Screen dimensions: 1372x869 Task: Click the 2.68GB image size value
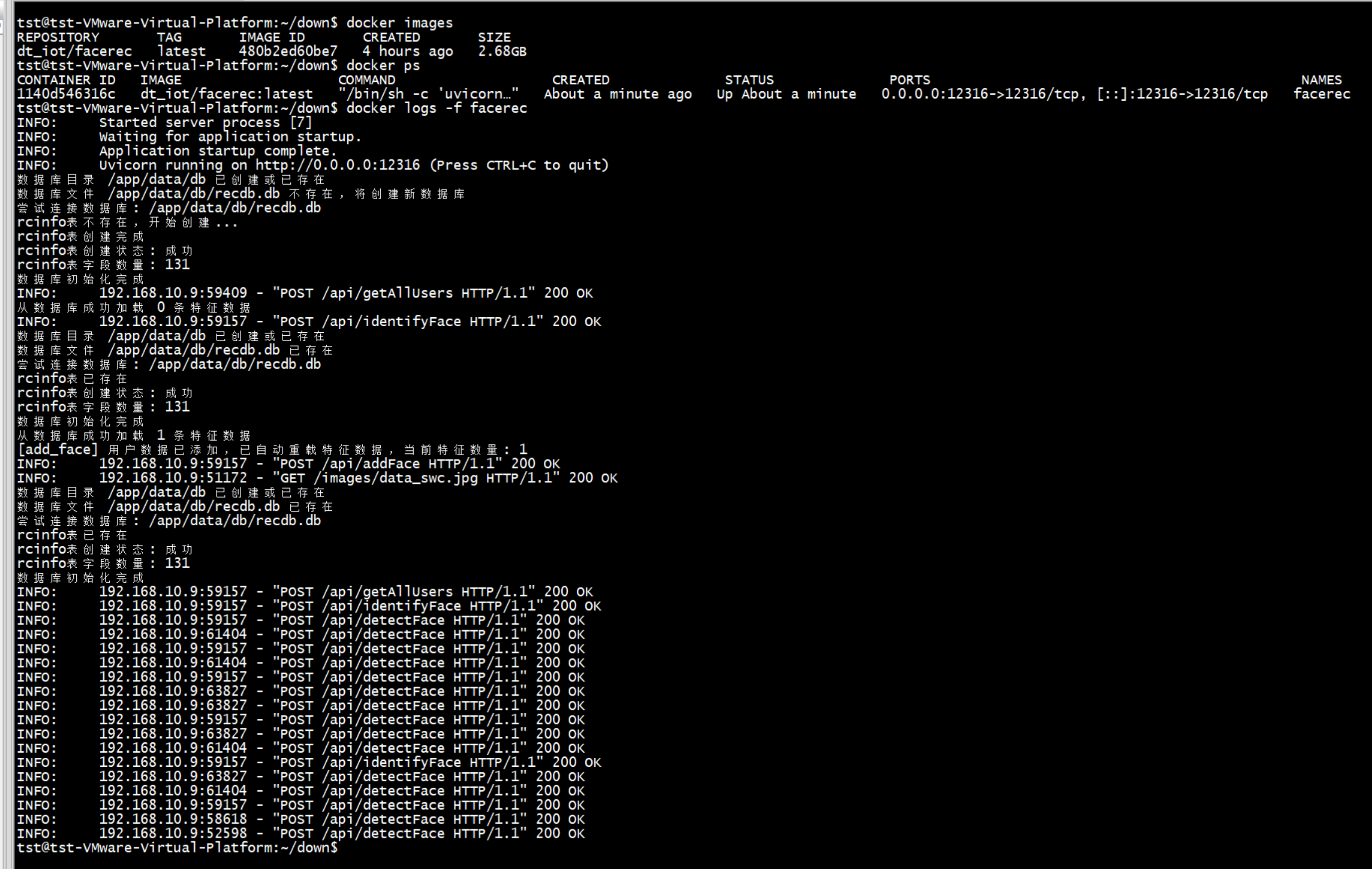tap(502, 51)
